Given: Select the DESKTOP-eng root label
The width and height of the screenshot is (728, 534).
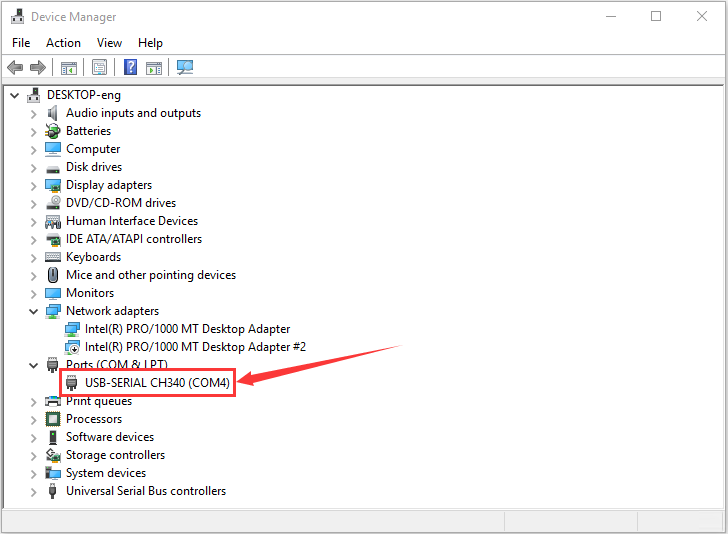Looking at the screenshot, I should point(84,95).
